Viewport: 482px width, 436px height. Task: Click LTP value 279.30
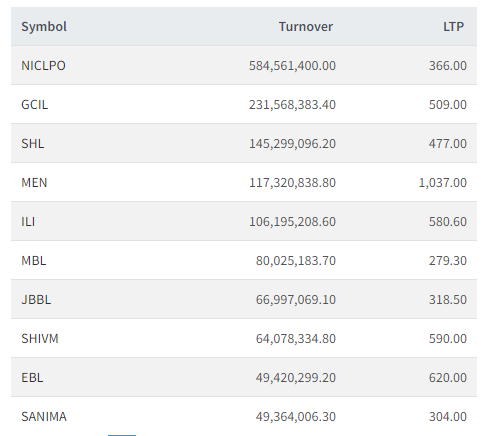(x=448, y=261)
